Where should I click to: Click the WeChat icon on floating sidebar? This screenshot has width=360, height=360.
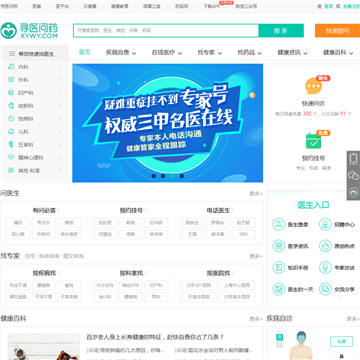pyautogui.click(x=353, y=175)
